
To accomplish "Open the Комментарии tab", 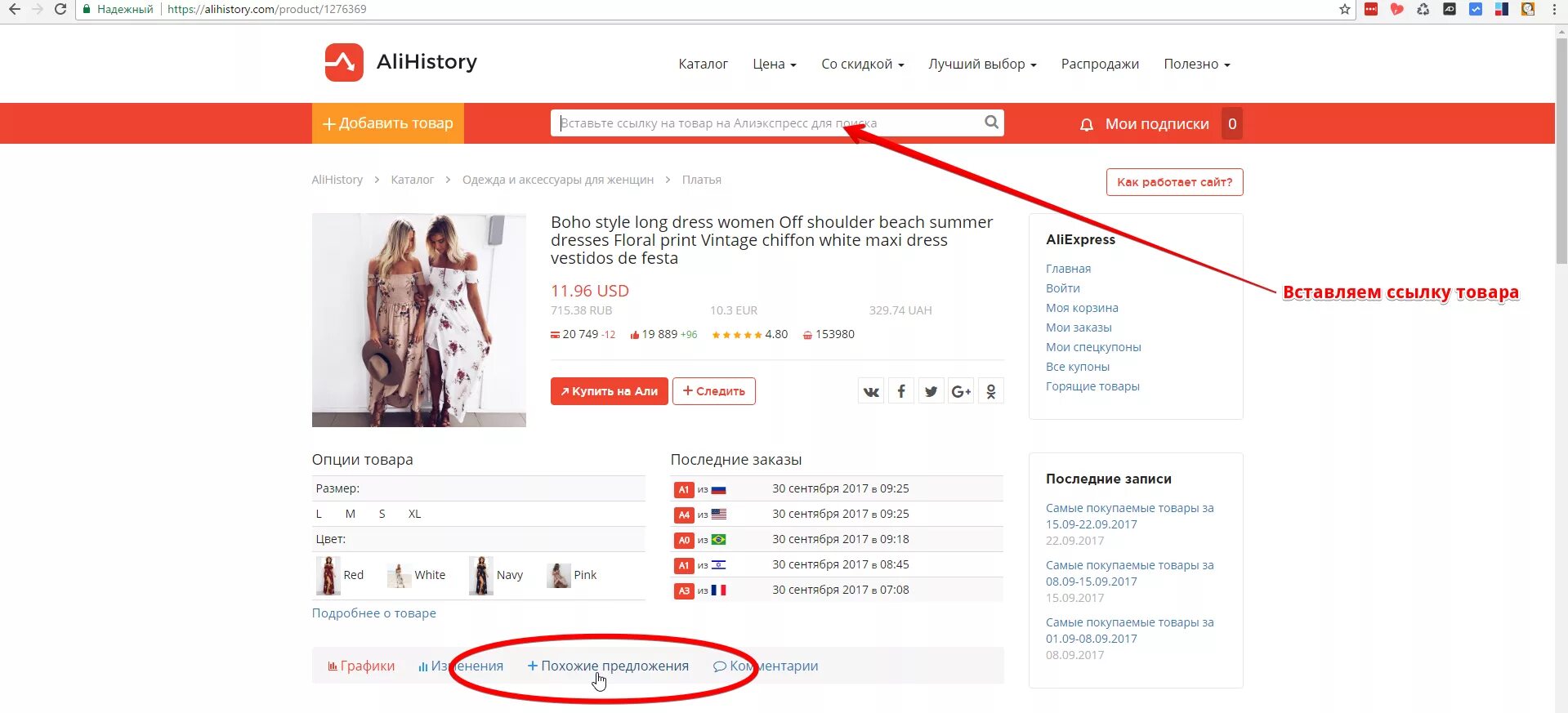I will pos(766,666).
